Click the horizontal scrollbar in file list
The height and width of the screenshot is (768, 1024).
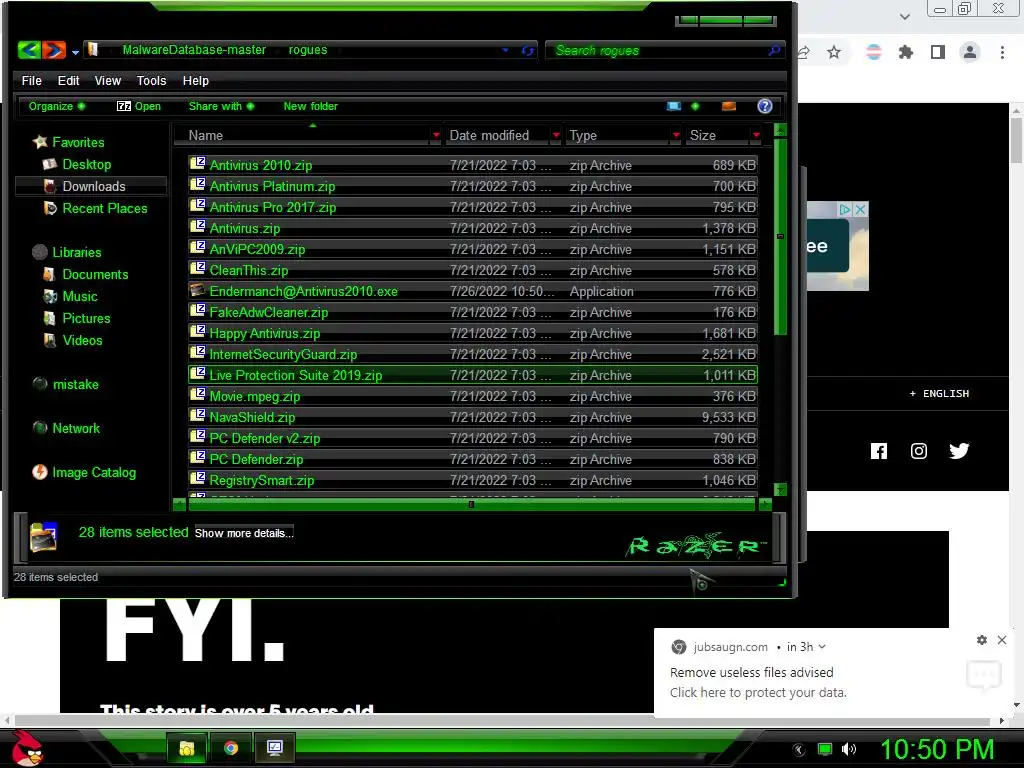tap(472, 504)
